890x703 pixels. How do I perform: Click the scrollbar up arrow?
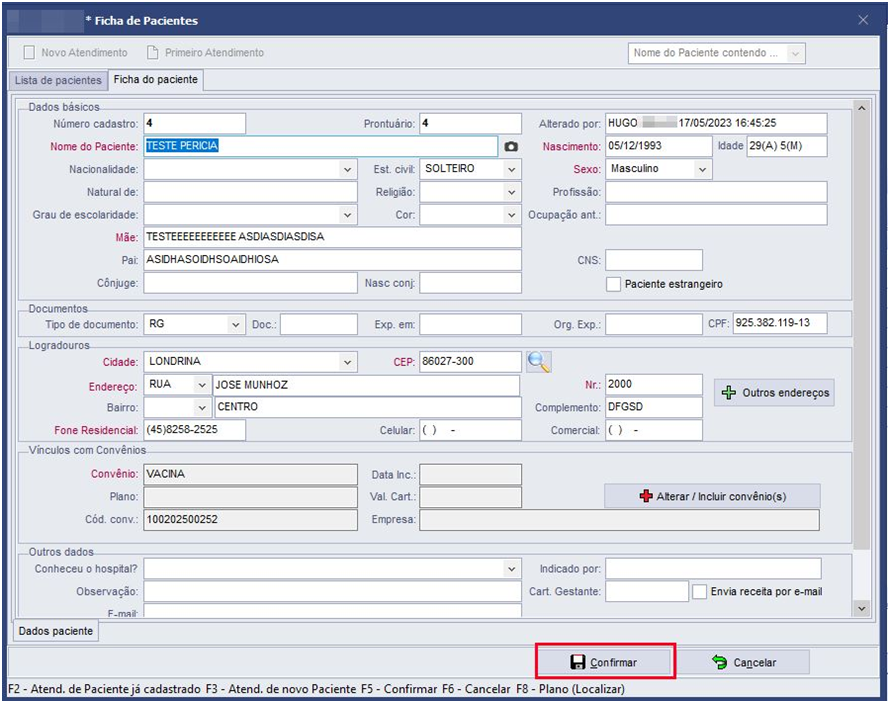point(862,108)
